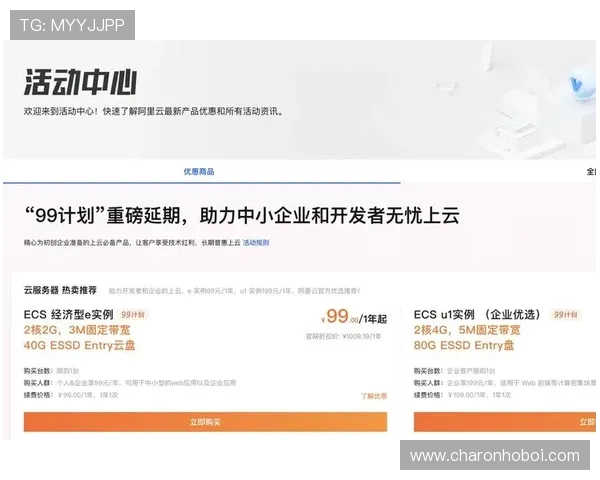600x480 pixels.
Task: Click the 续费价格 row of 经济型e实例
Action: click(x=71, y=395)
